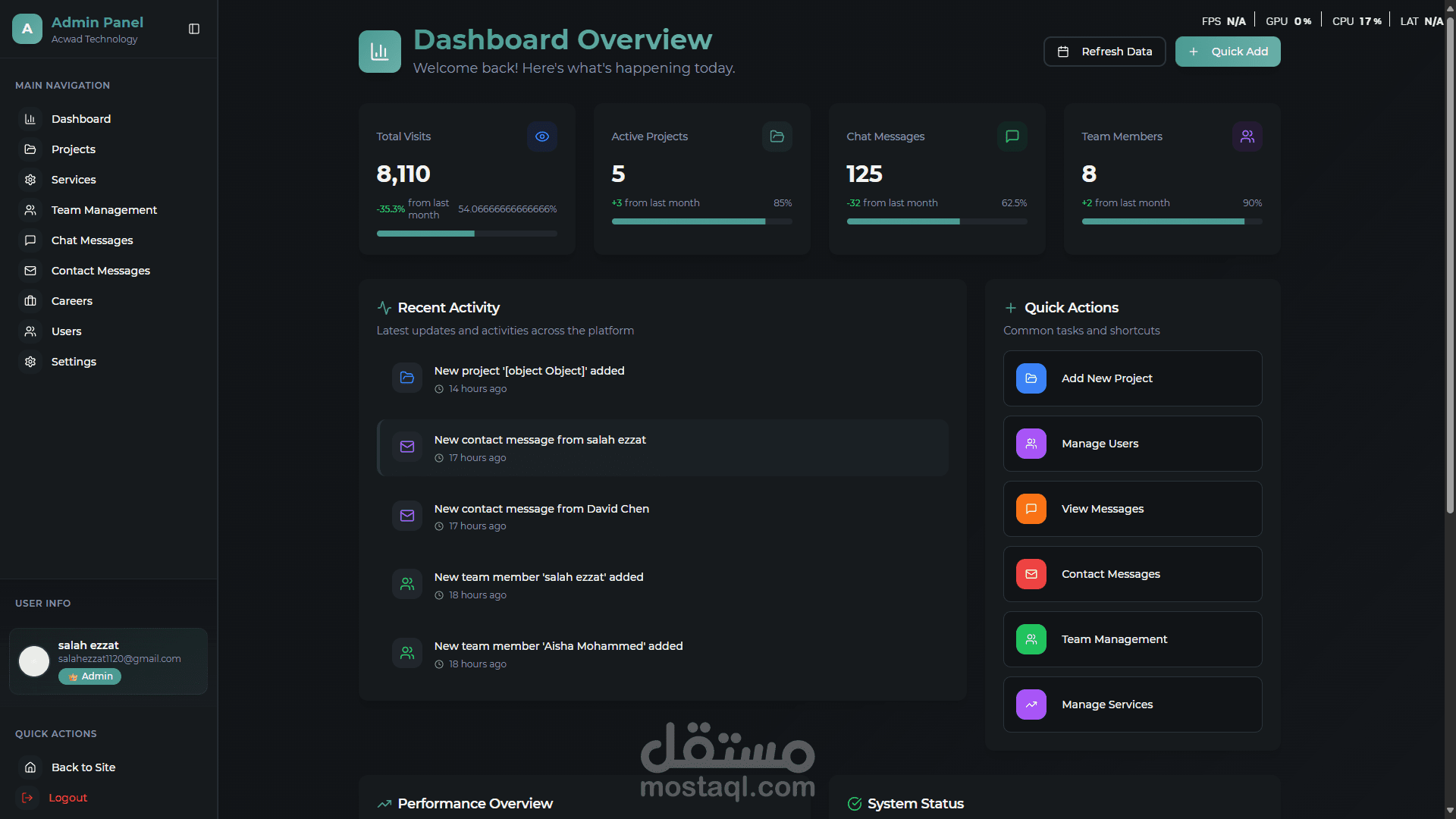This screenshot has width=1456, height=819.
Task: Log out via the Logout link
Action: 67,798
